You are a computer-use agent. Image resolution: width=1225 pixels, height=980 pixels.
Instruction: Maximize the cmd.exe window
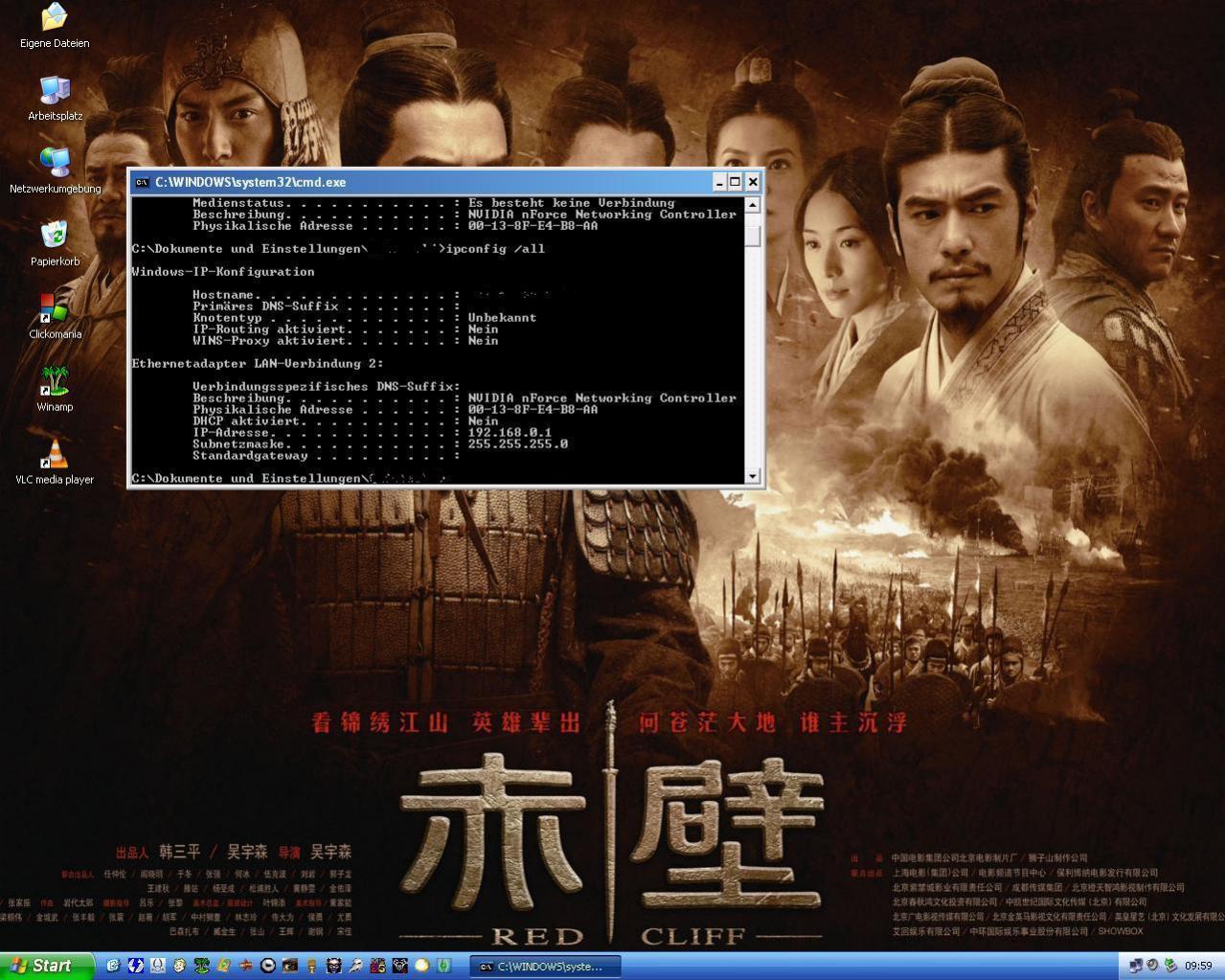pyautogui.click(x=736, y=182)
